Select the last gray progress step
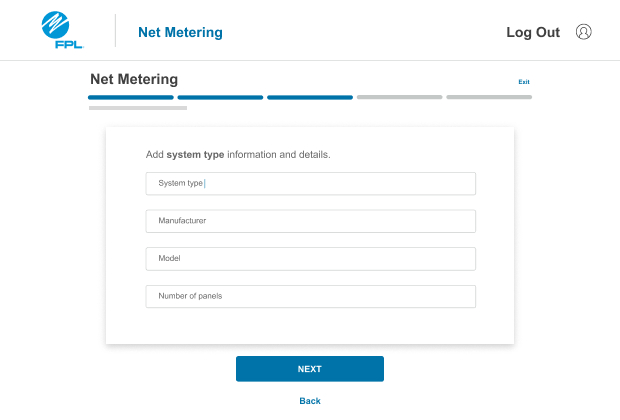 (x=489, y=97)
